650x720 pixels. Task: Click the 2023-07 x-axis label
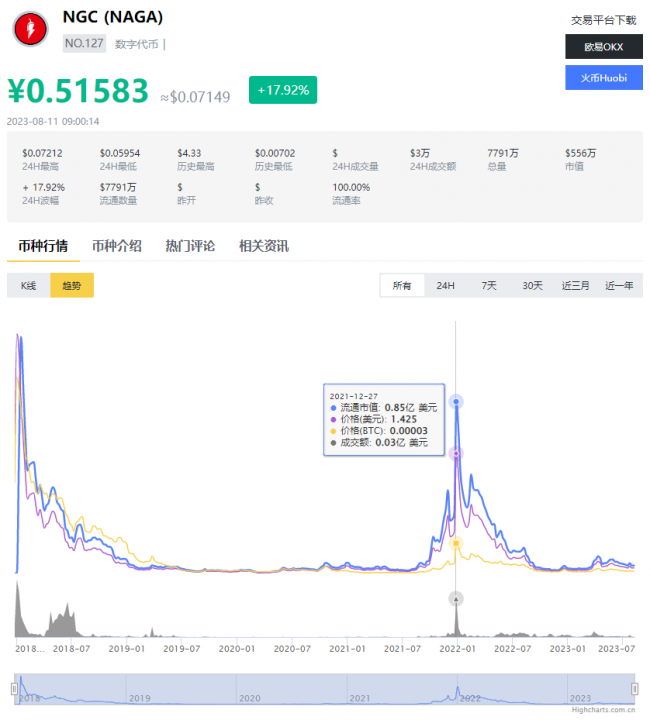pos(616,649)
